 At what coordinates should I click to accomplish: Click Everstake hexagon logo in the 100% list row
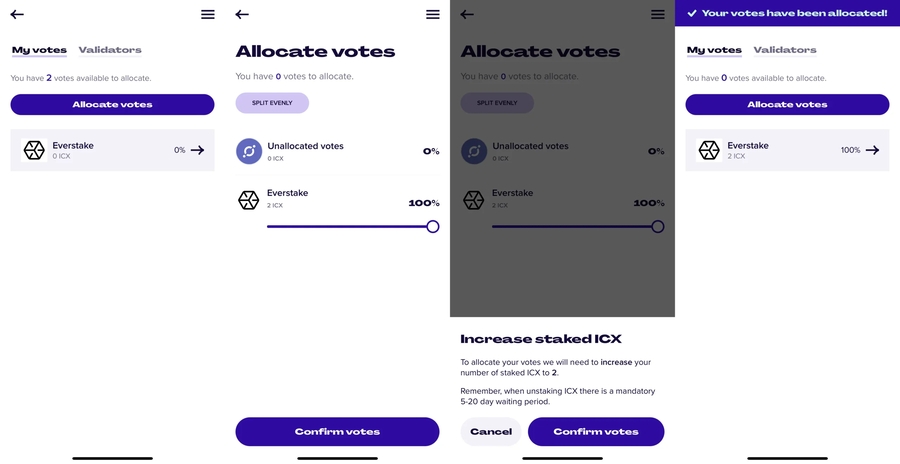point(709,150)
